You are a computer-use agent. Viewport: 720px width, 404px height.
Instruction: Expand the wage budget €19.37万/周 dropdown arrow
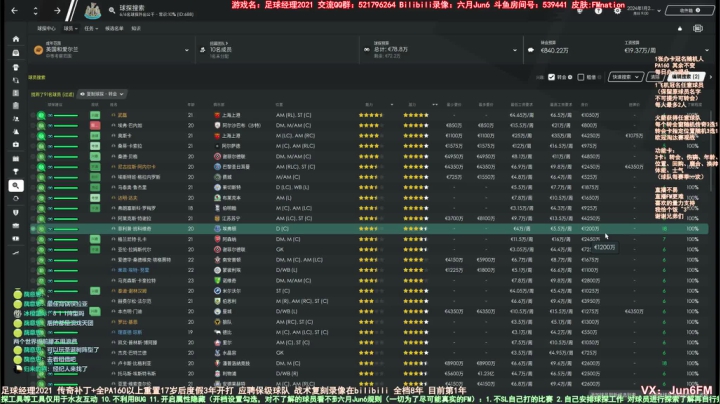tap(707, 50)
